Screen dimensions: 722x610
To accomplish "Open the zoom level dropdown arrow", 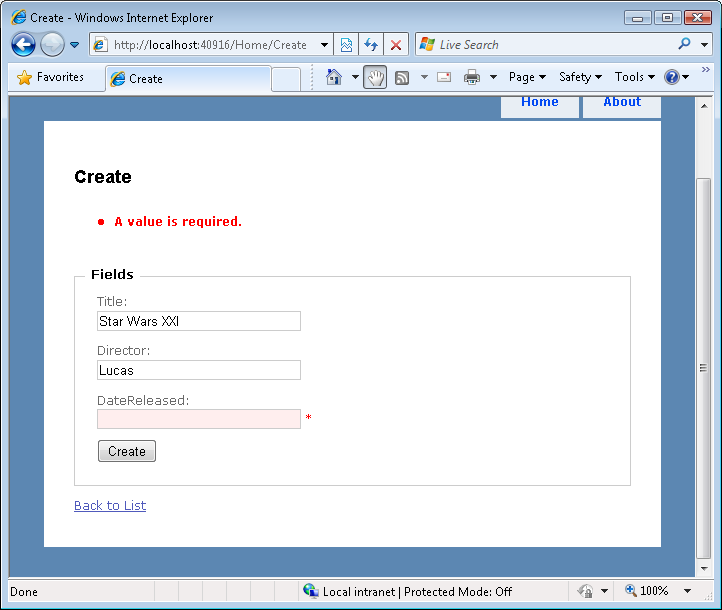I will [687, 591].
